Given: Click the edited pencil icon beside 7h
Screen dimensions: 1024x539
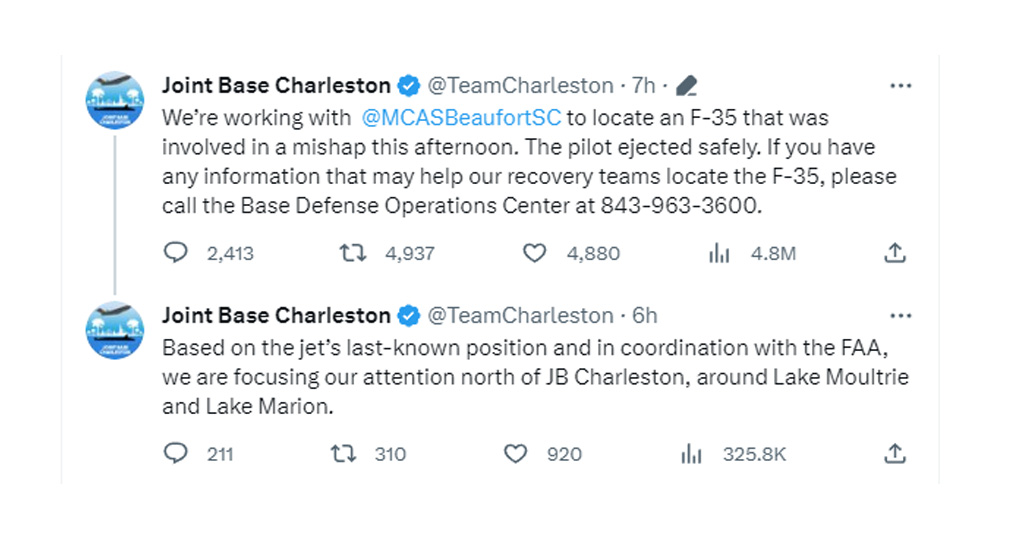Looking at the screenshot, I should (x=686, y=86).
